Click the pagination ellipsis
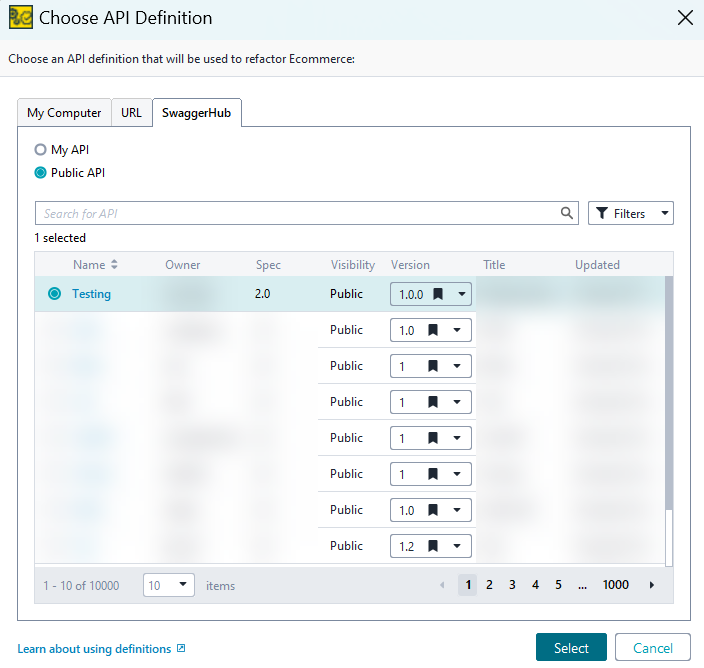Screen dimensions: 704x668 point(582,585)
